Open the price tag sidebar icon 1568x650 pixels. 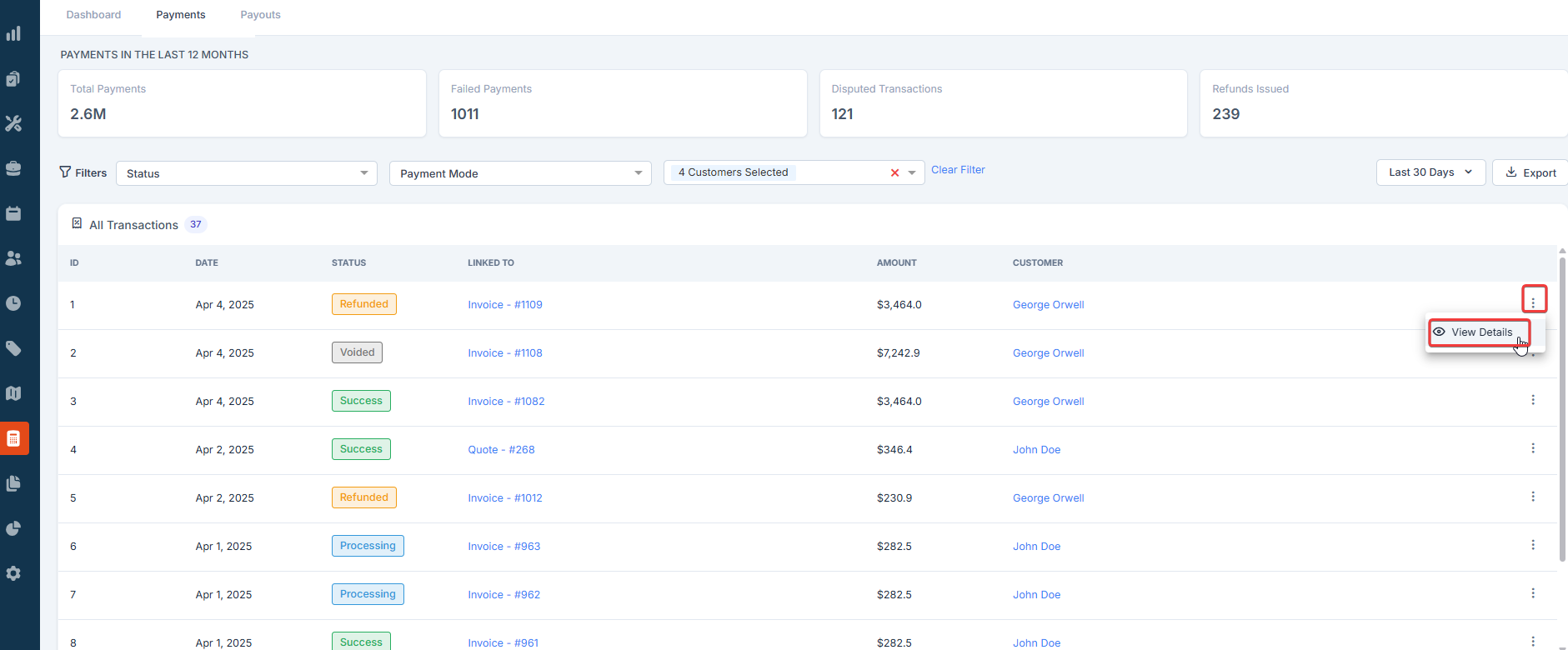tap(13, 348)
